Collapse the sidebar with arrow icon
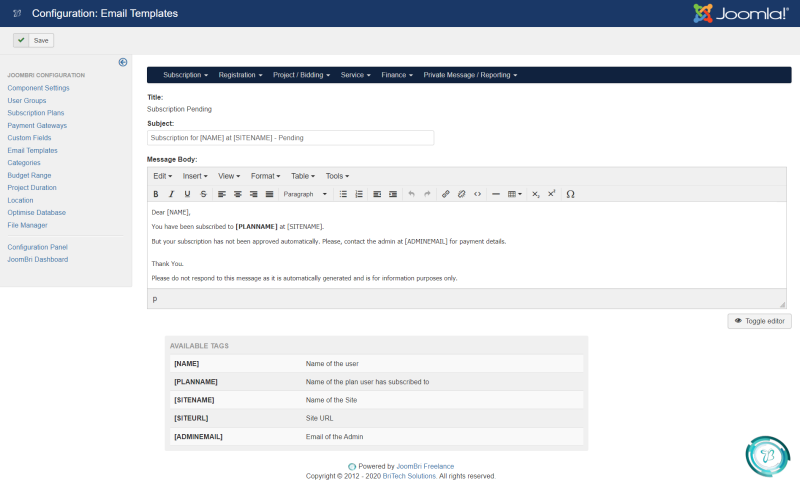The width and height of the screenshot is (800, 486). pyautogui.click(x=123, y=62)
